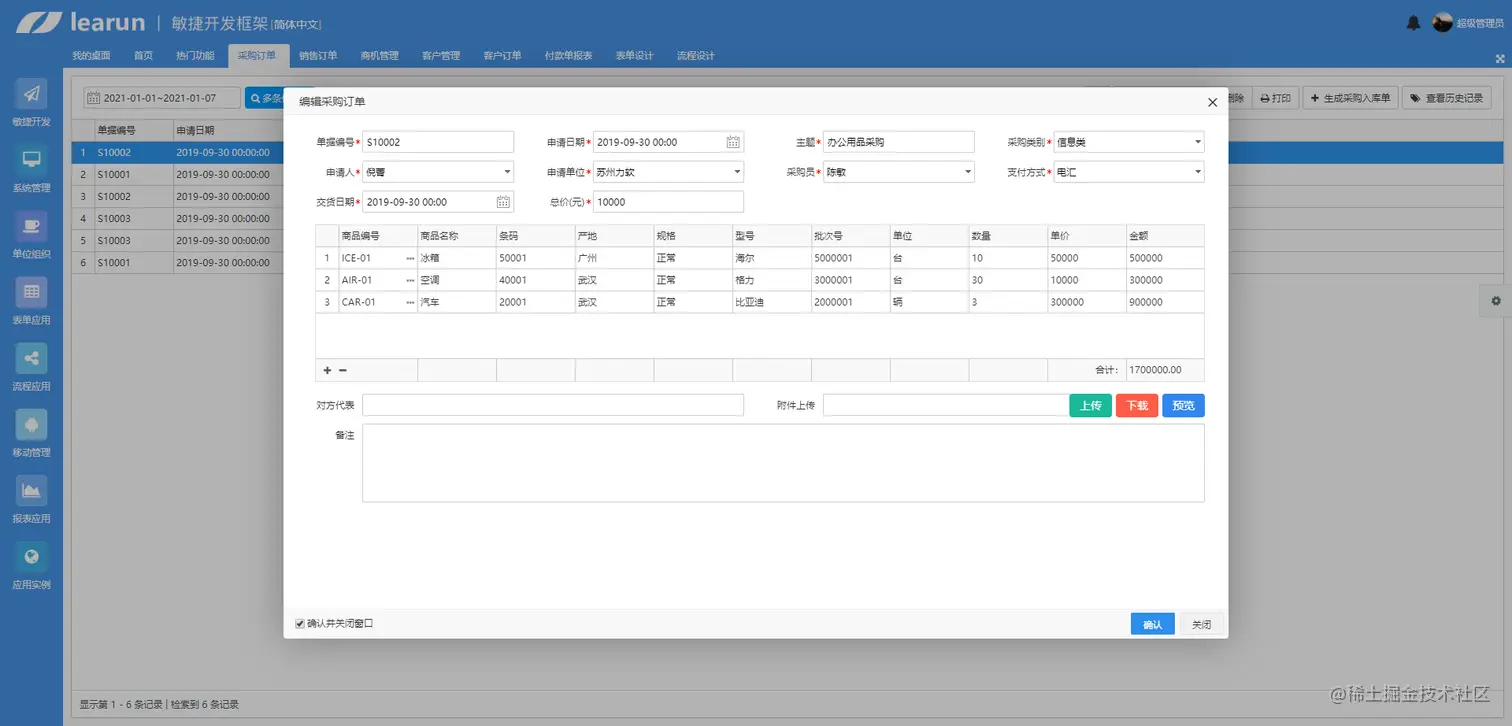This screenshot has height=726, width=1512.
Task: Click the 比亚迪 model cell
Action: coord(771,302)
